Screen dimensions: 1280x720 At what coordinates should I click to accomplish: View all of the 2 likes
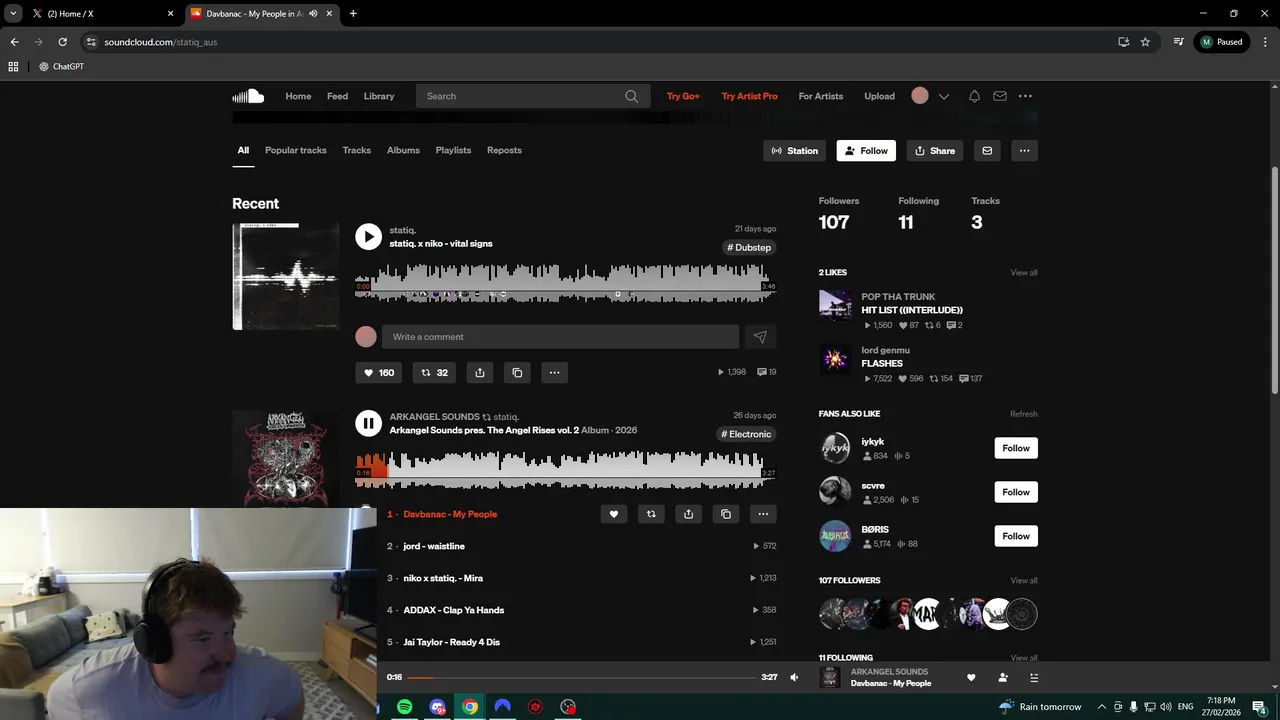1024,273
